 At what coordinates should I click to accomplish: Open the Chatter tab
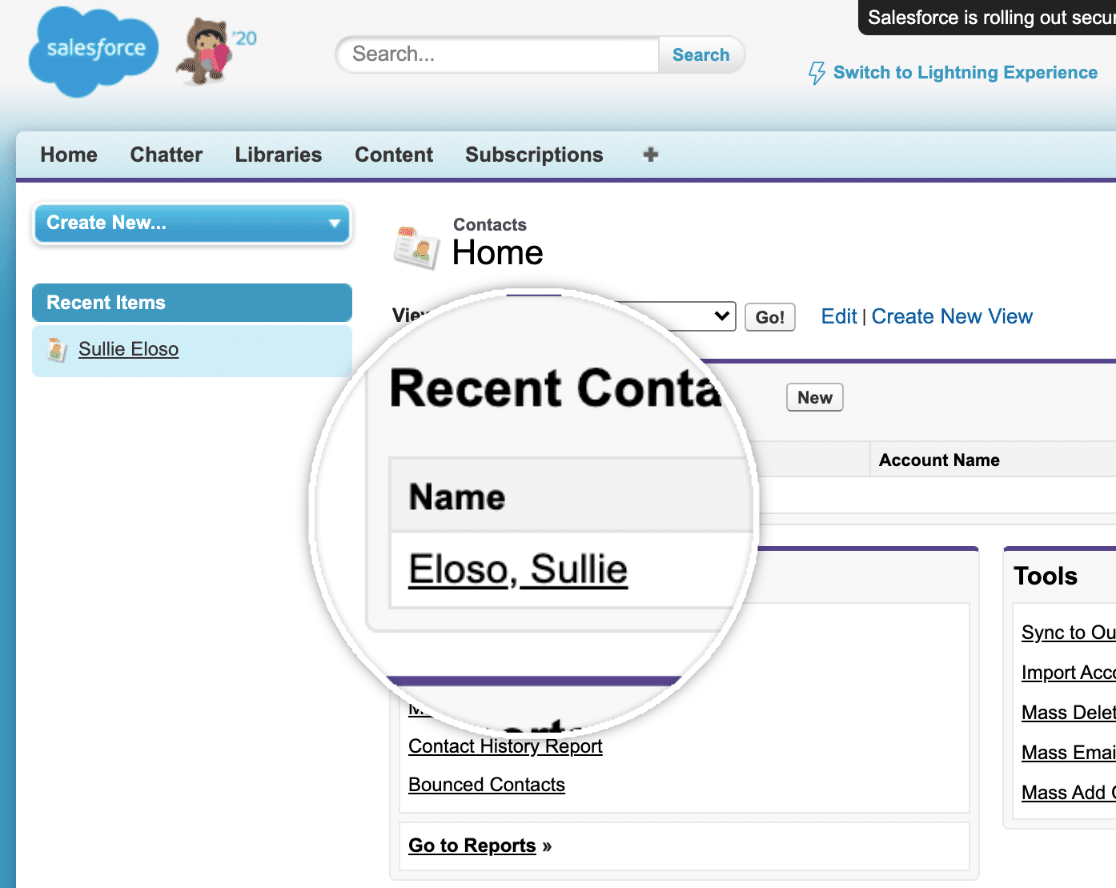166,154
